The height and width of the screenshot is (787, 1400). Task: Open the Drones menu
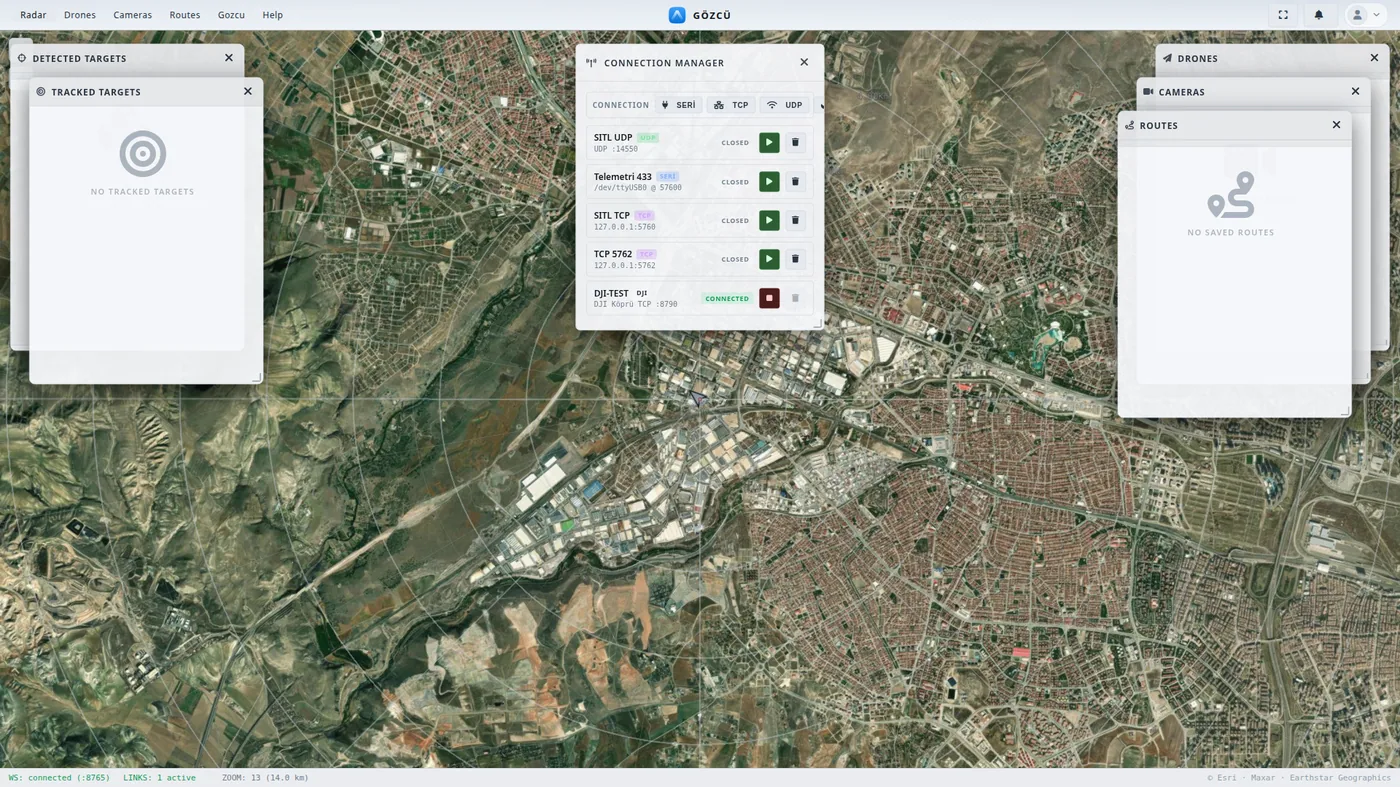coord(80,15)
